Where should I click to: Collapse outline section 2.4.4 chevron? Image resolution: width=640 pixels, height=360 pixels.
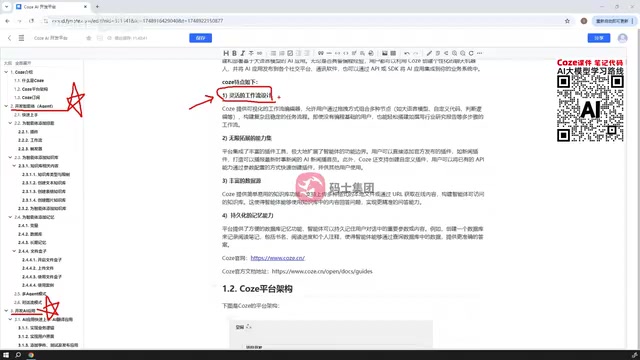pyautogui.click(x=14, y=251)
